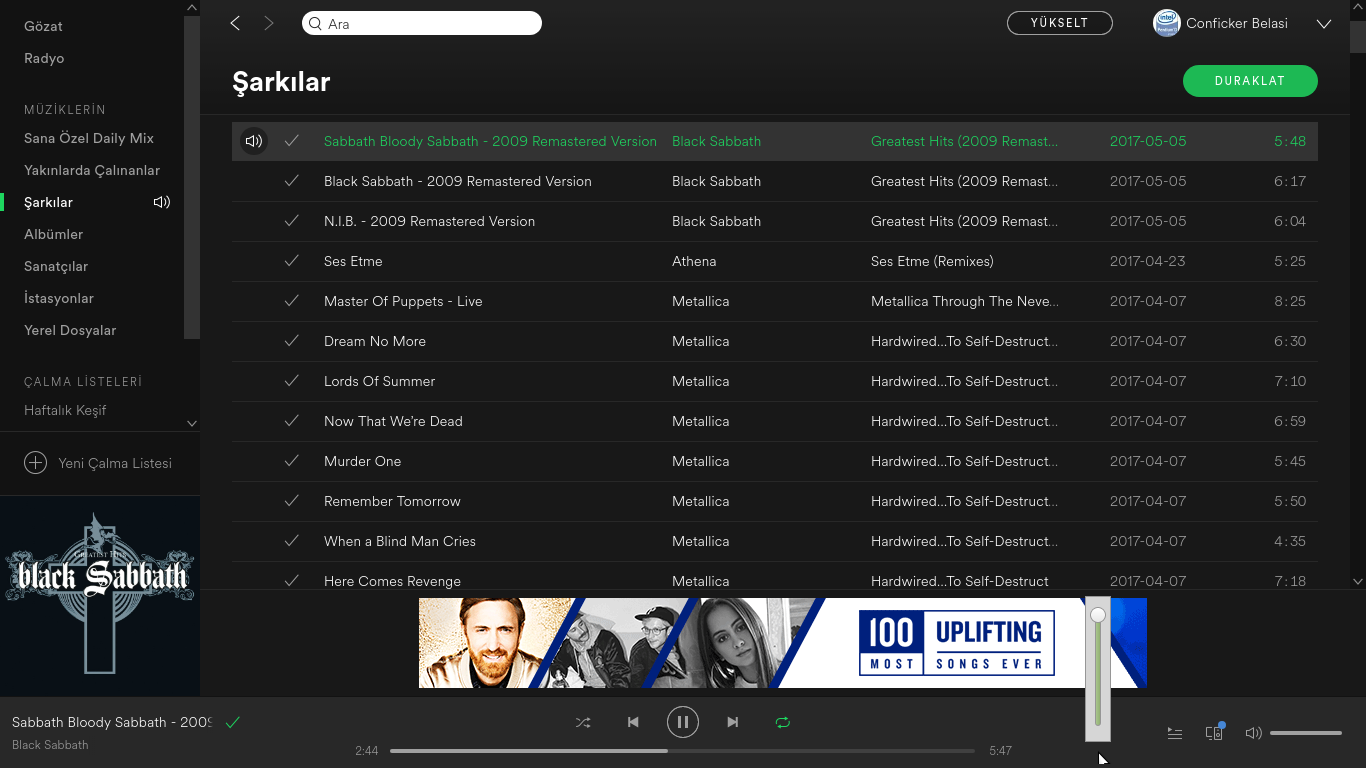Open Yerel Dosyalar in the sidebar
The image size is (1366, 768).
pos(70,330)
